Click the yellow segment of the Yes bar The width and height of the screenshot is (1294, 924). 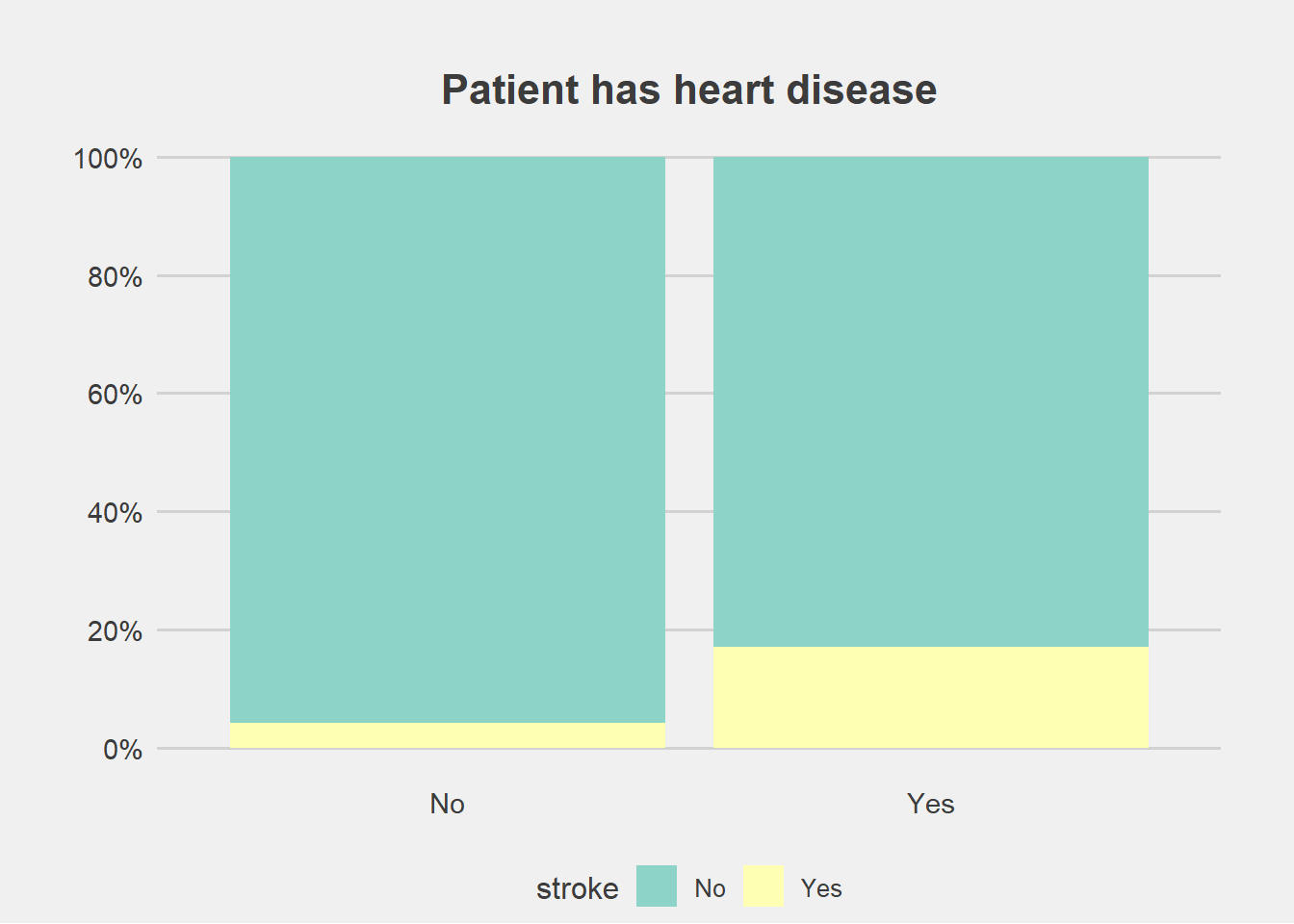click(x=931, y=698)
